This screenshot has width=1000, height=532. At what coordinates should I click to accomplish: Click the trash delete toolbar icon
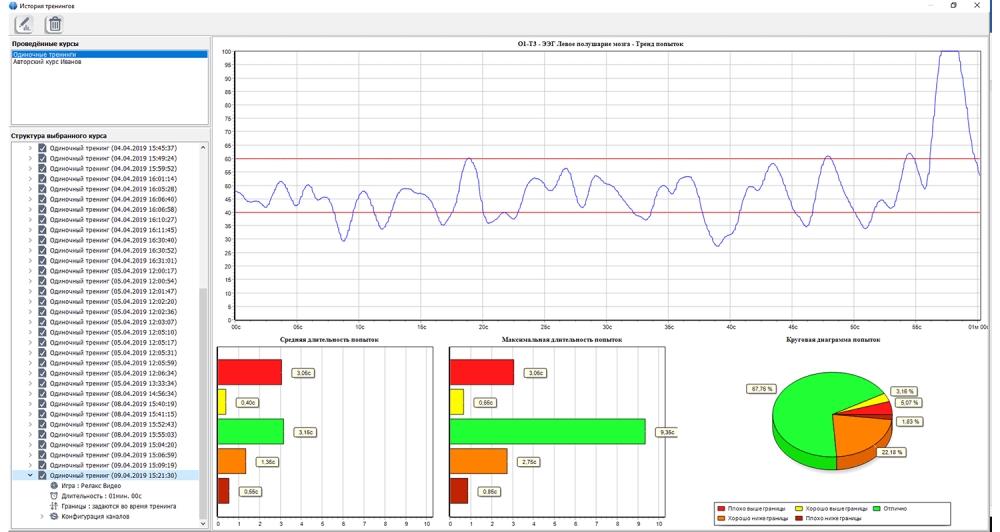54,24
